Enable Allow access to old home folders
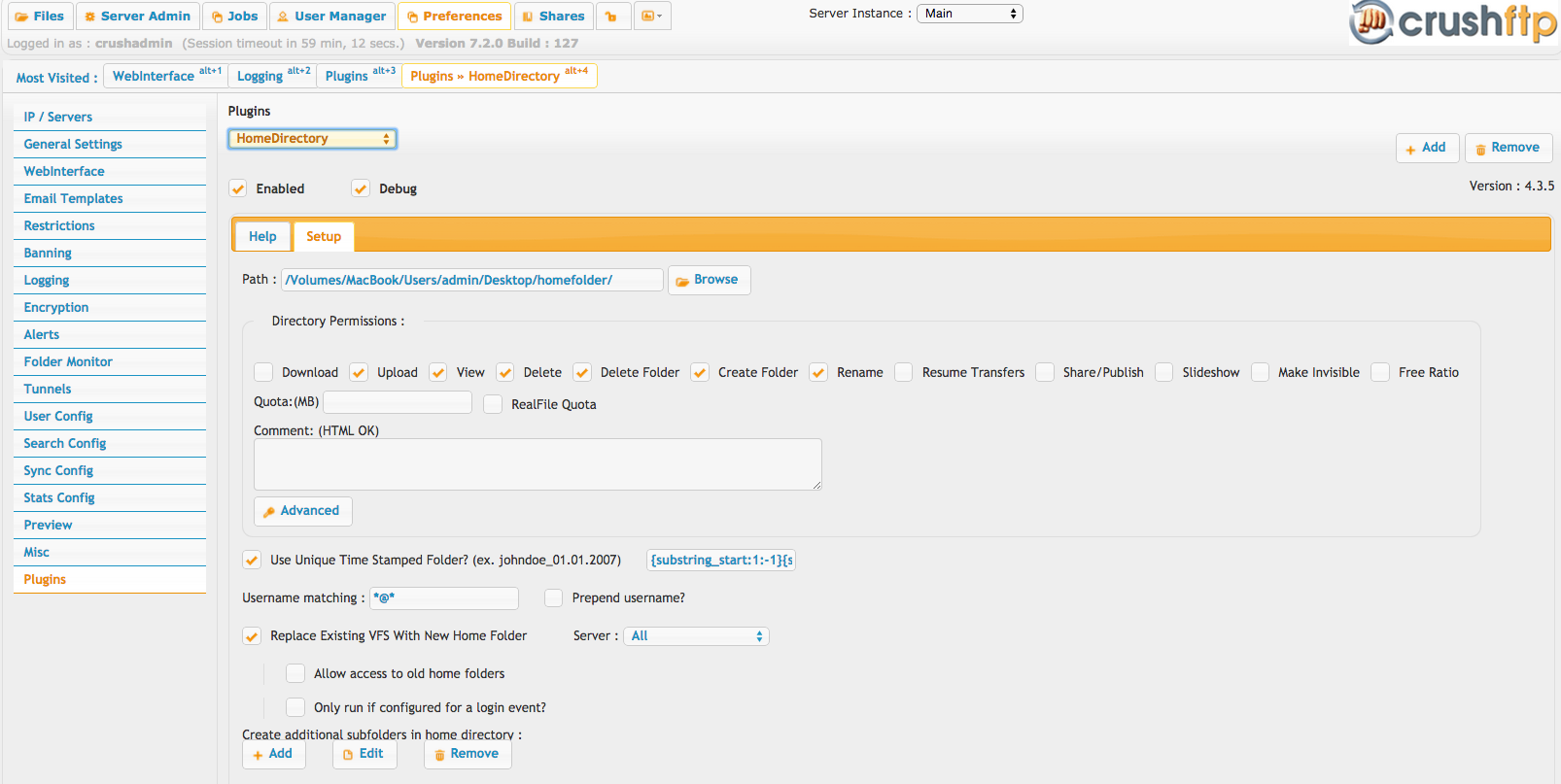Screen dimensions: 1561x784 (295, 673)
